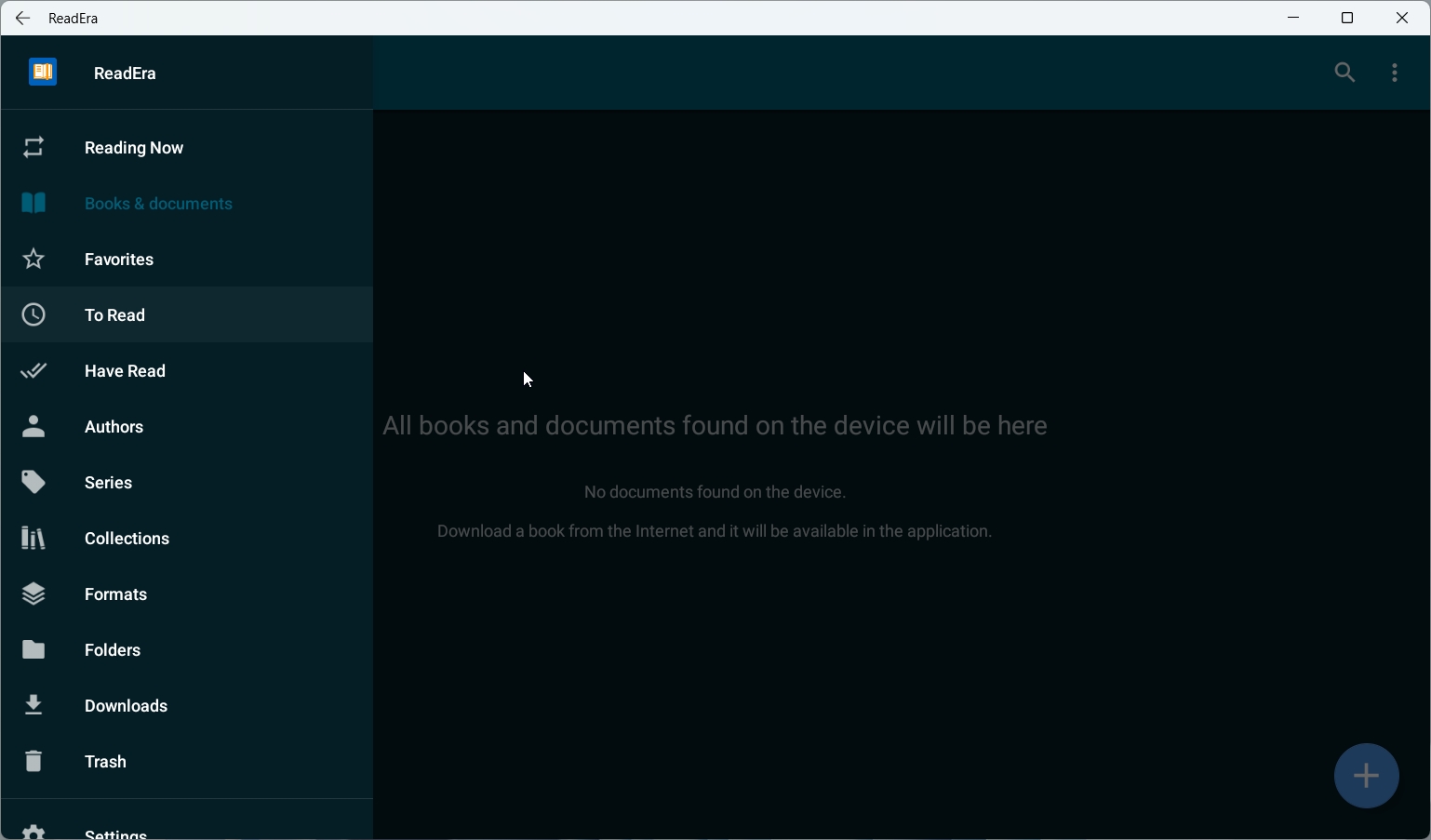
Task: Click the ReadEra app logo
Action: pos(43,73)
